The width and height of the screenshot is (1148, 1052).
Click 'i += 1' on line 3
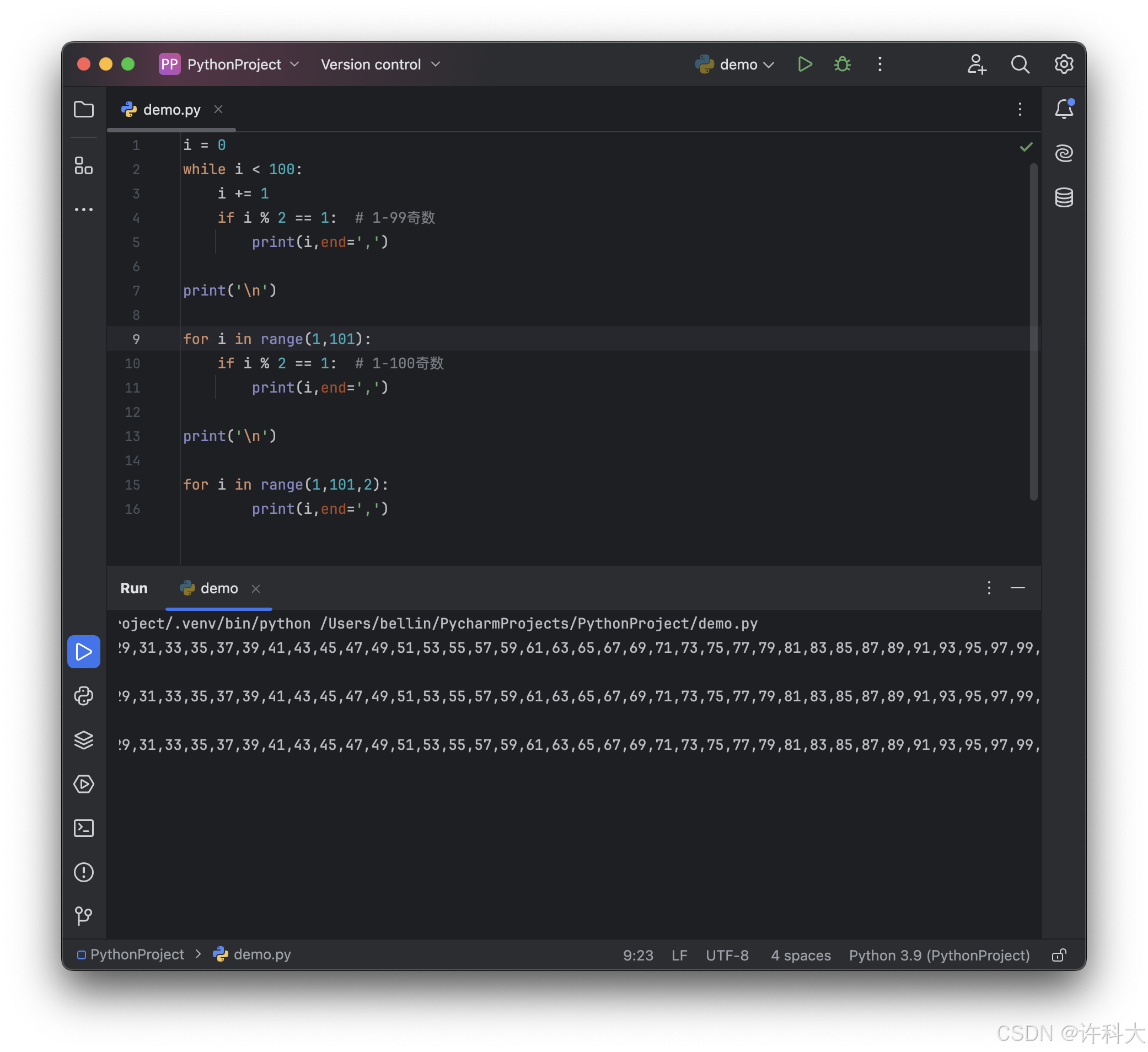(243, 194)
